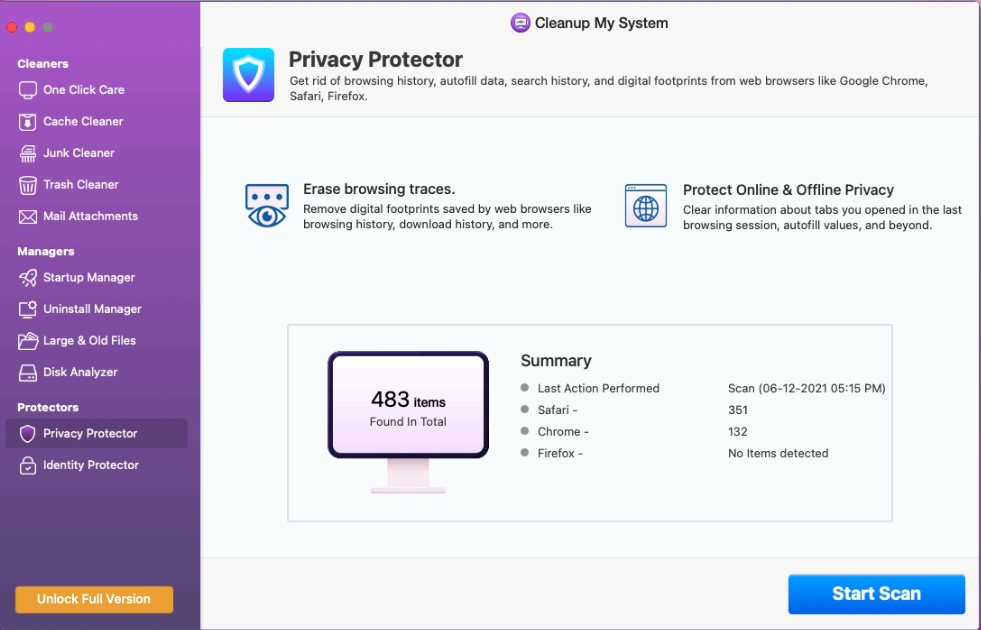Minimize window with the yellow button
The image size is (981, 630).
click(29, 28)
